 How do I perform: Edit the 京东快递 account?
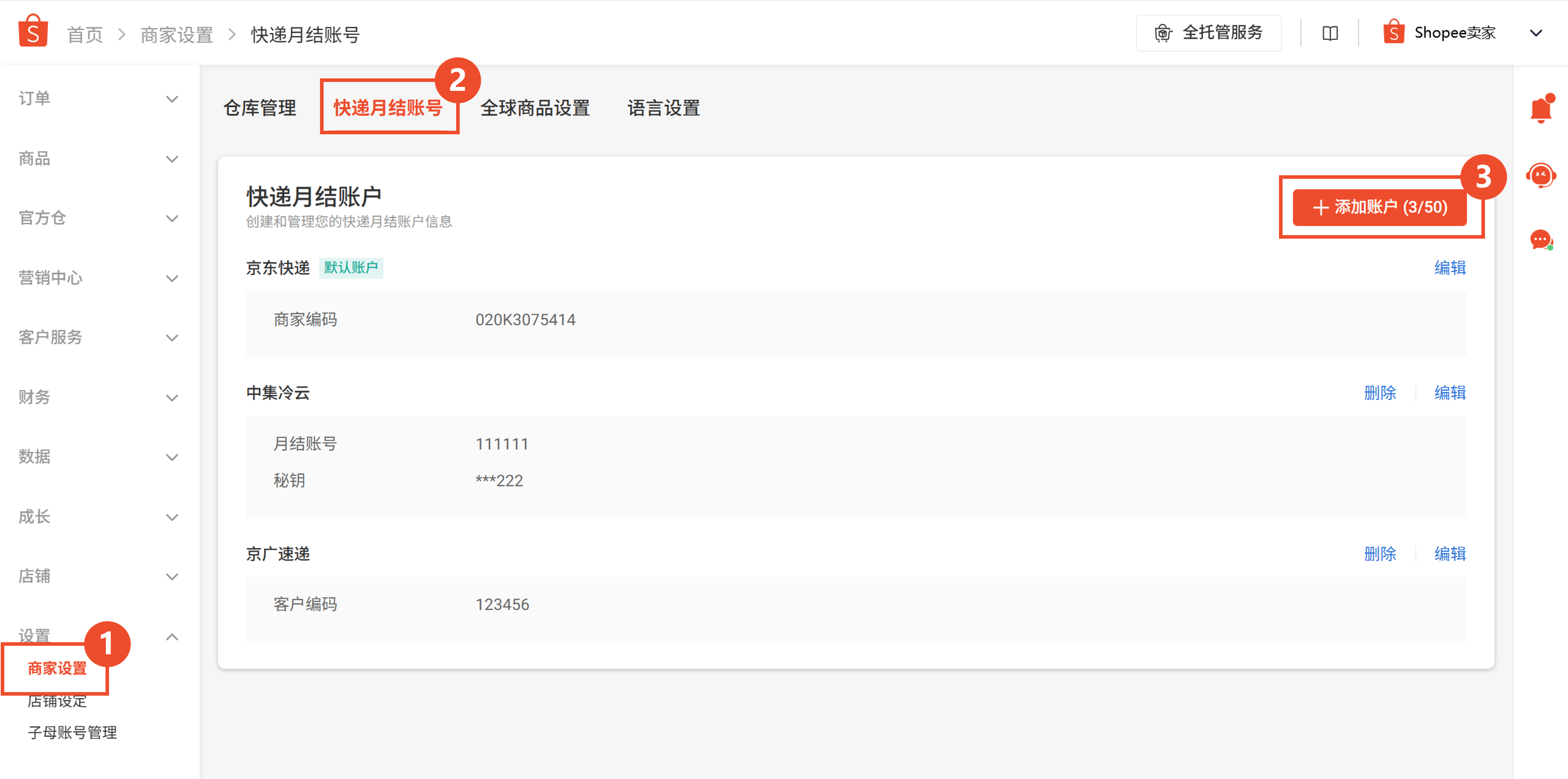pyautogui.click(x=1450, y=268)
